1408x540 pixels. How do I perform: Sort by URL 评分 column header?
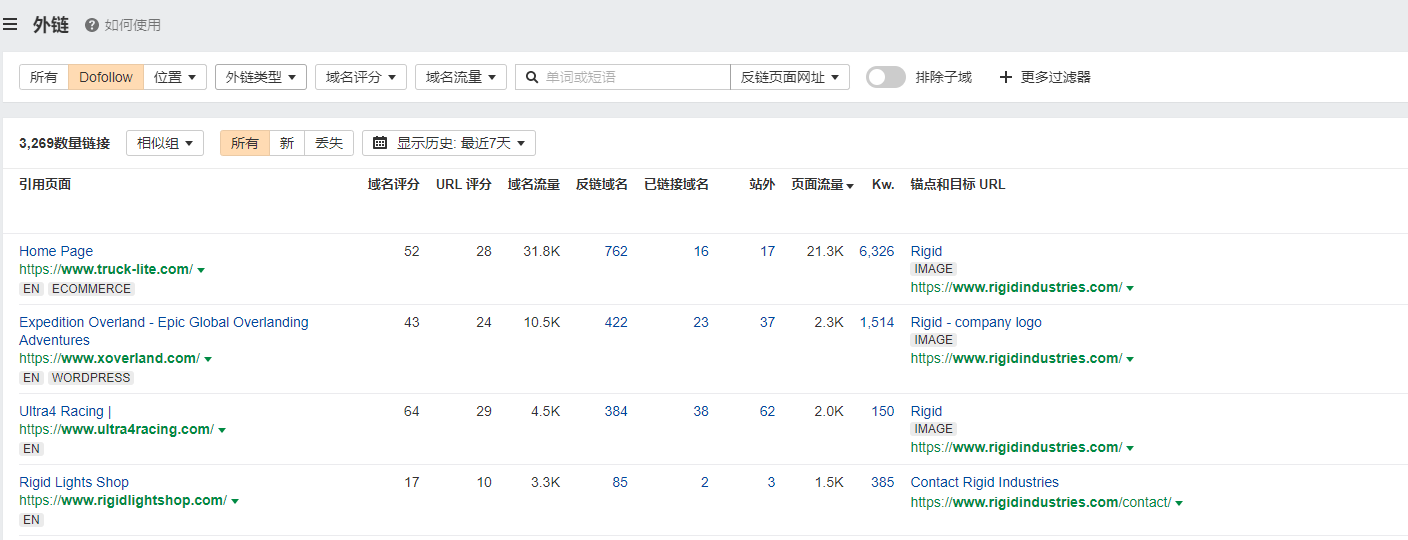pyautogui.click(x=464, y=184)
